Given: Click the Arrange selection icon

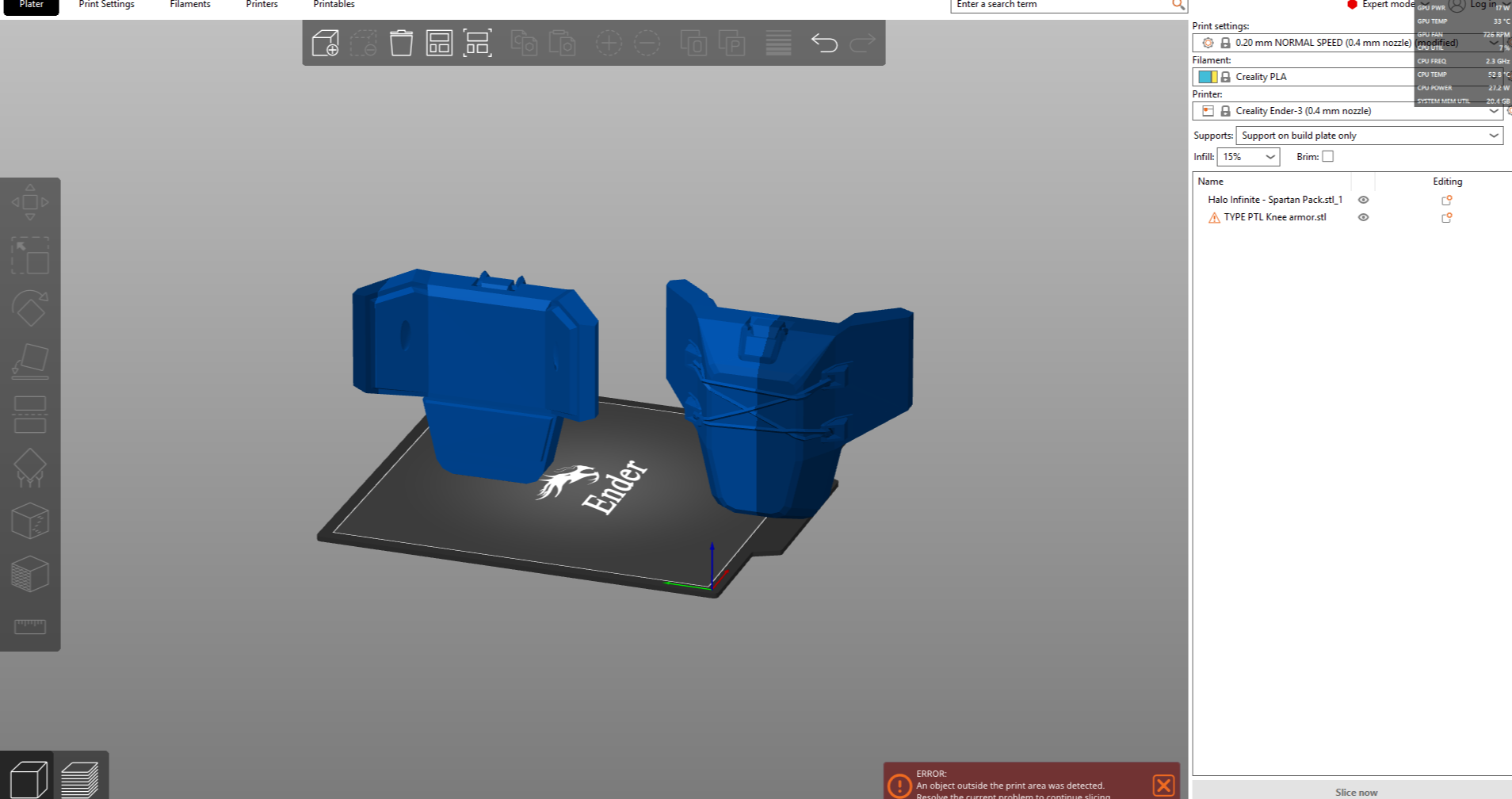Looking at the screenshot, I should (x=477, y=43).
